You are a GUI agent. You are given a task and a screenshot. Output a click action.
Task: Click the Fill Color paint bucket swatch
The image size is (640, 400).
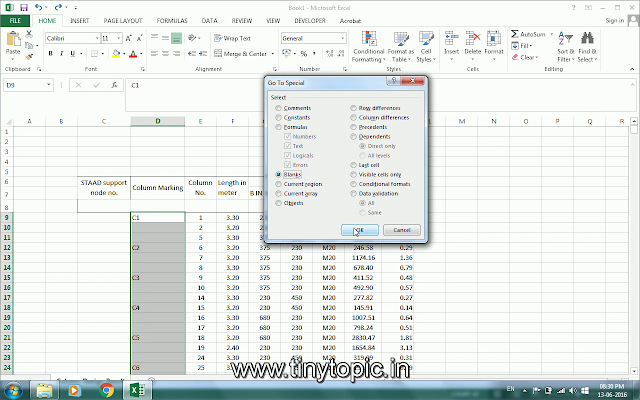(116, 53)
